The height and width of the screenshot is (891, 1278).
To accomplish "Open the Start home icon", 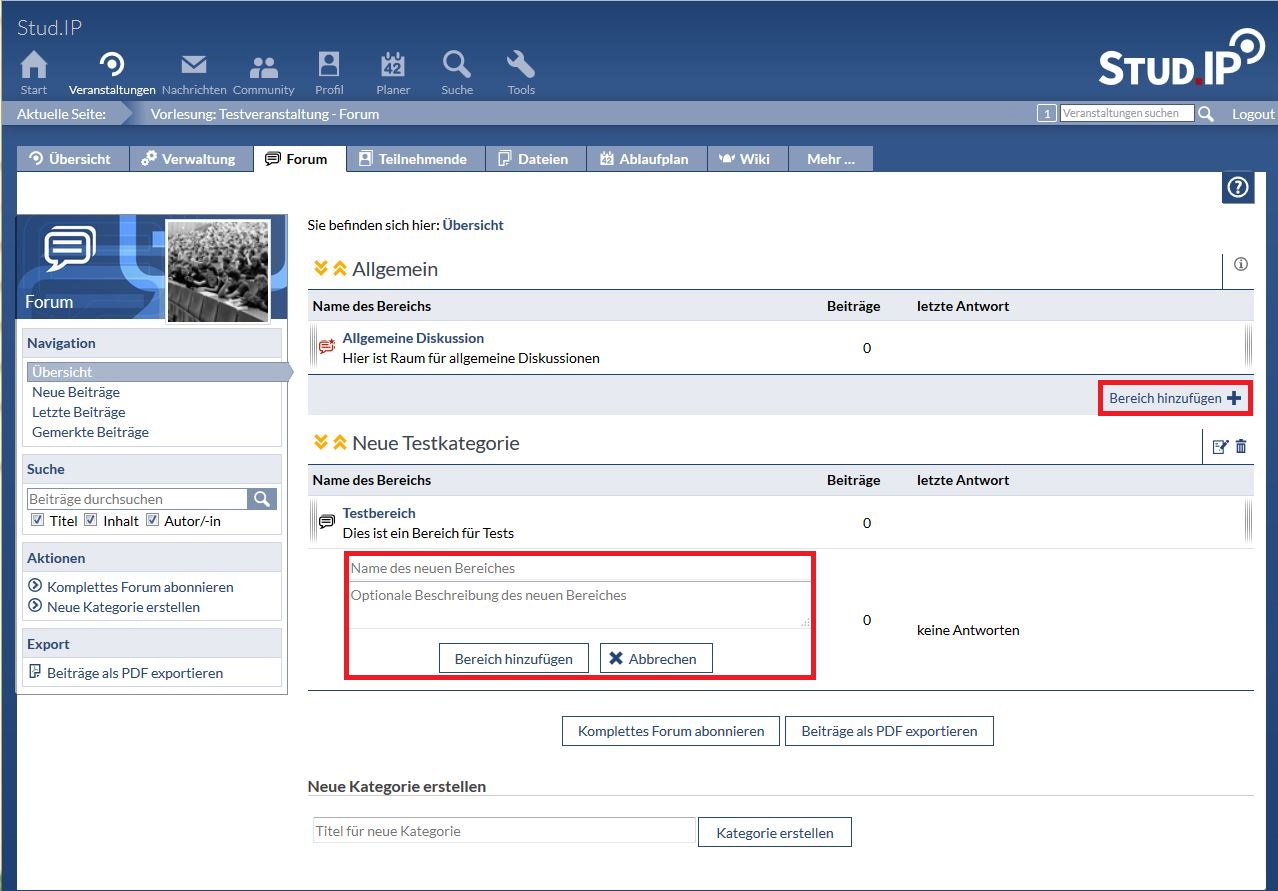I will 34,66.
